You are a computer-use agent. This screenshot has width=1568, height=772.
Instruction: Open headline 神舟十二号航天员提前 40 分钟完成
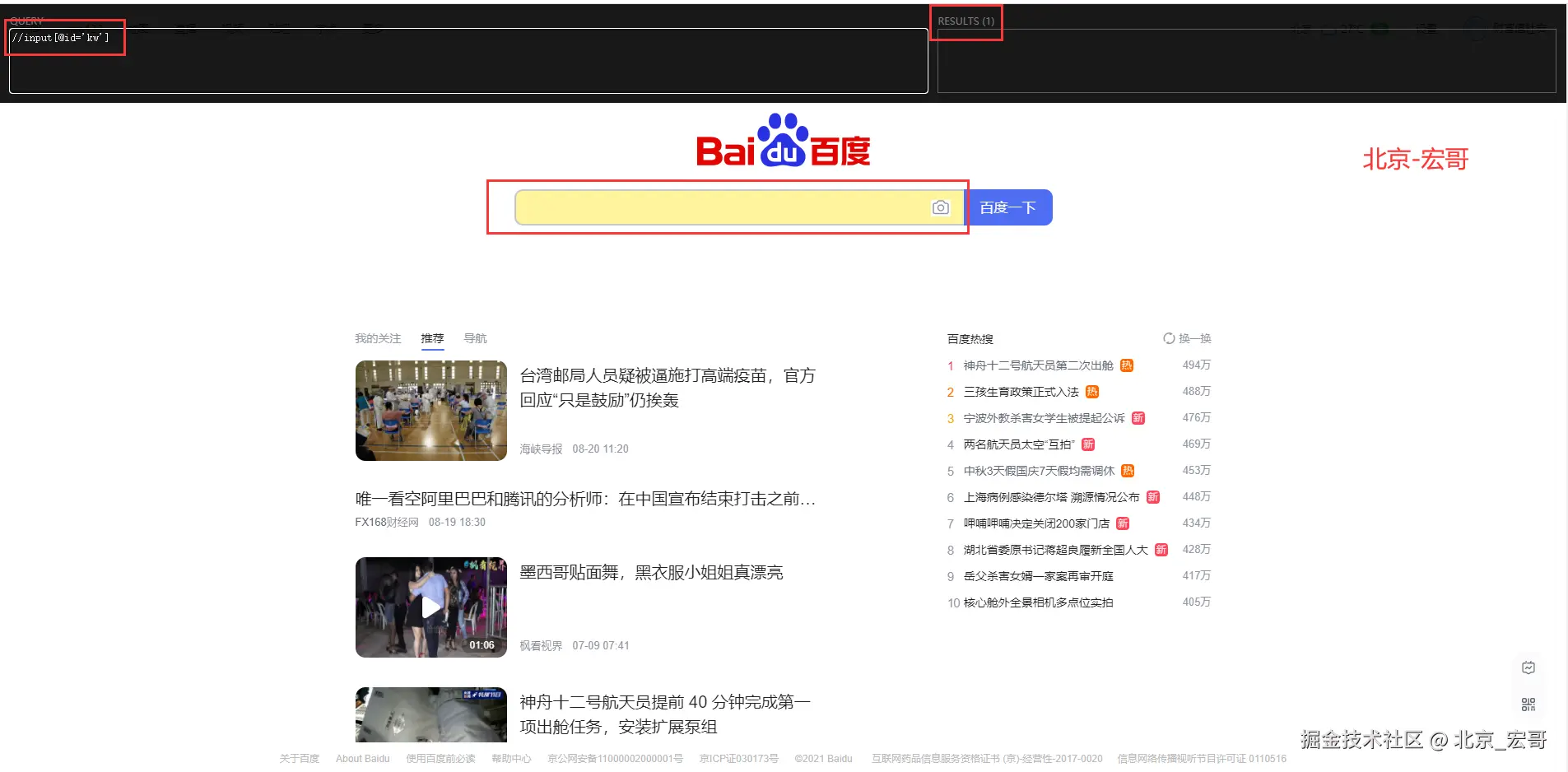665,714
